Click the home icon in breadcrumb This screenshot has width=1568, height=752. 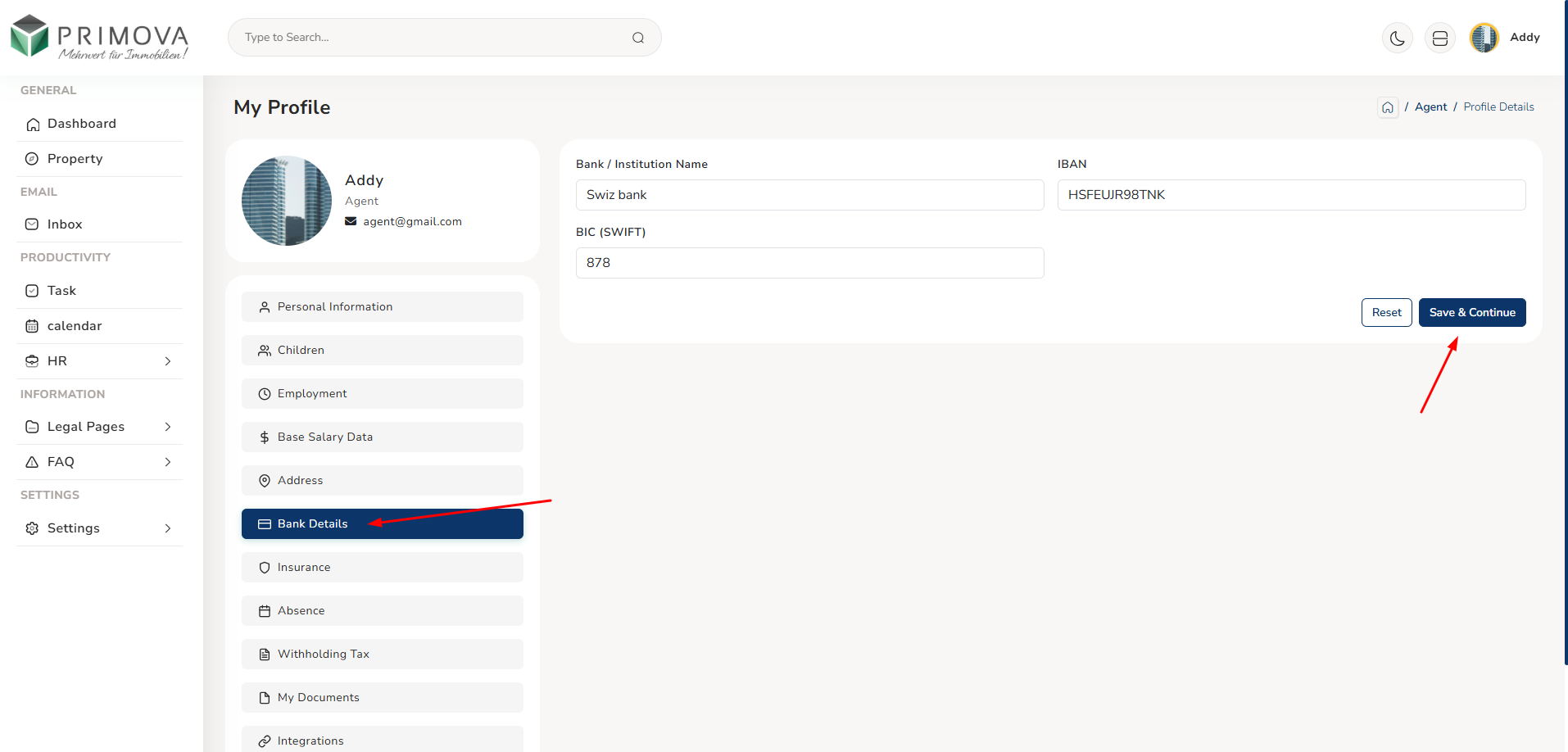click(1387, 107)
